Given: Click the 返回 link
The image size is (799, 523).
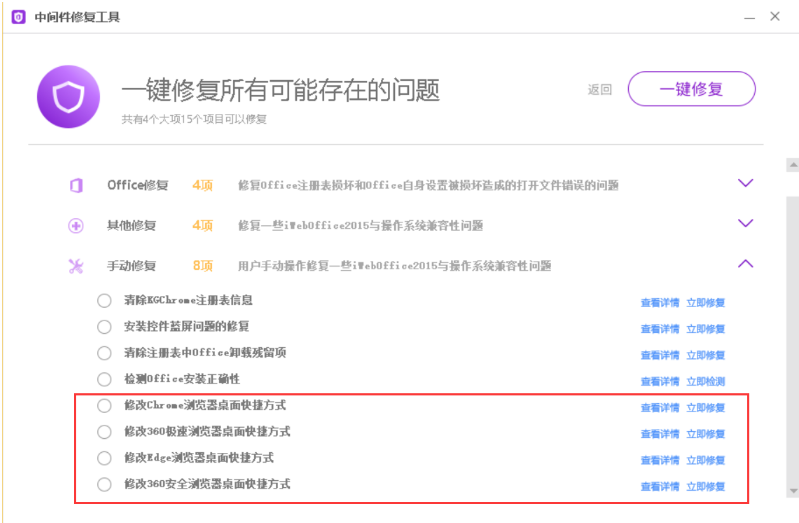Looking at the screenshot, I should (600, 90).
